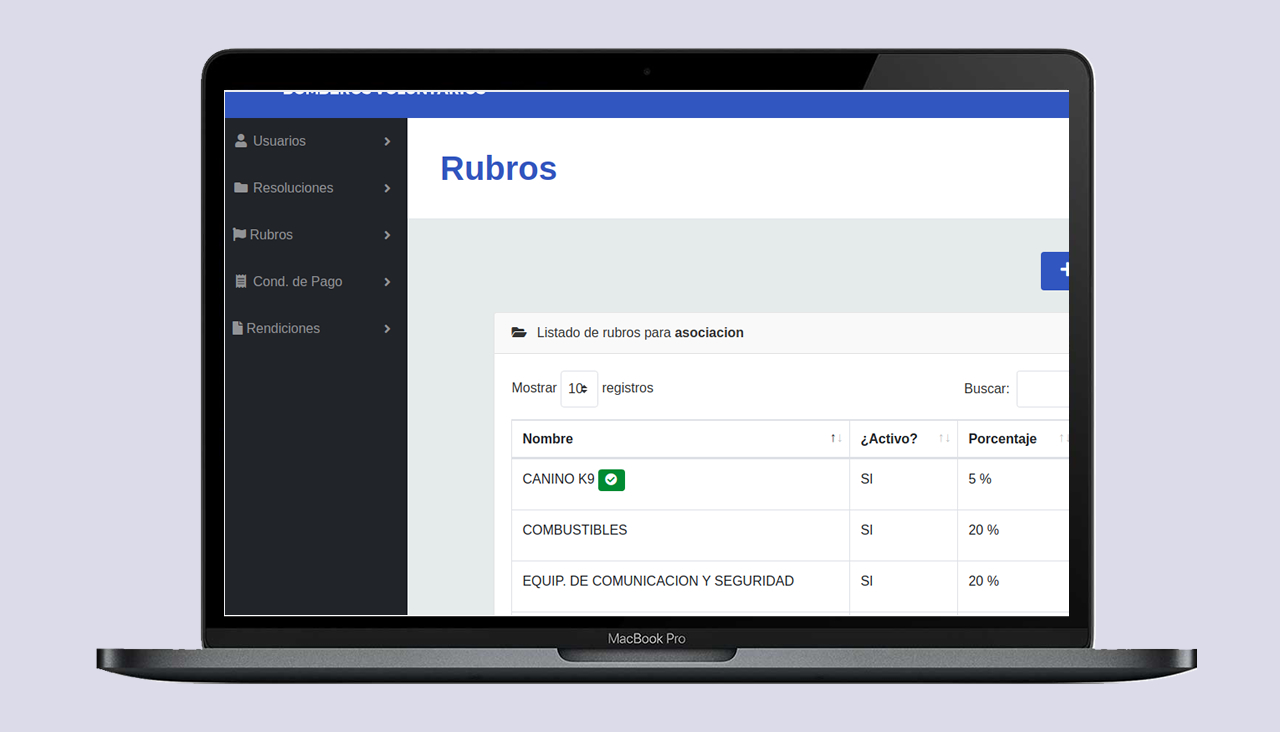Sort table by Porcentaje column arrows
Viewport: 1280px width, 732px height.
[1064, 439]
